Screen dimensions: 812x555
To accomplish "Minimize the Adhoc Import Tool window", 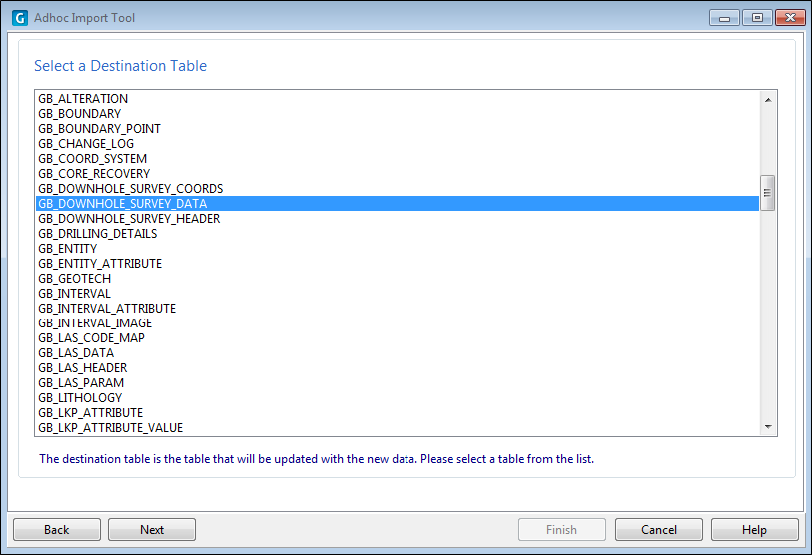I will point(724,18).
